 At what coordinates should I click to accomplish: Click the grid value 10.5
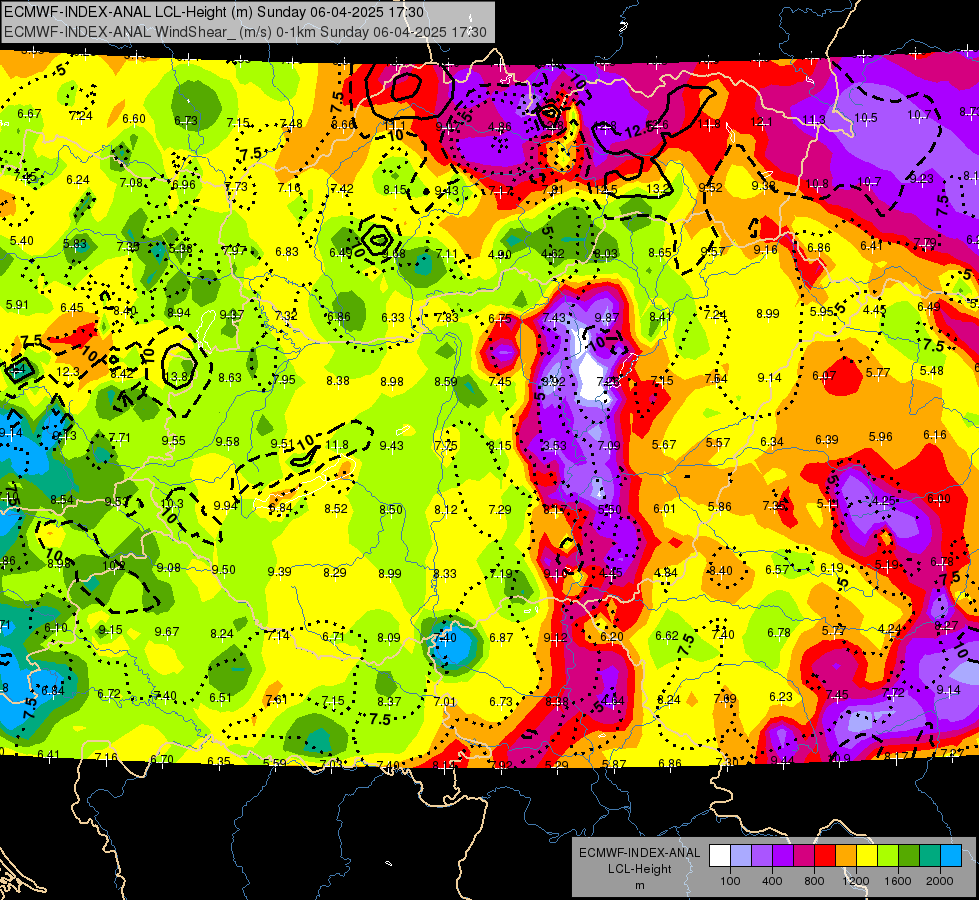pos(866,117)
